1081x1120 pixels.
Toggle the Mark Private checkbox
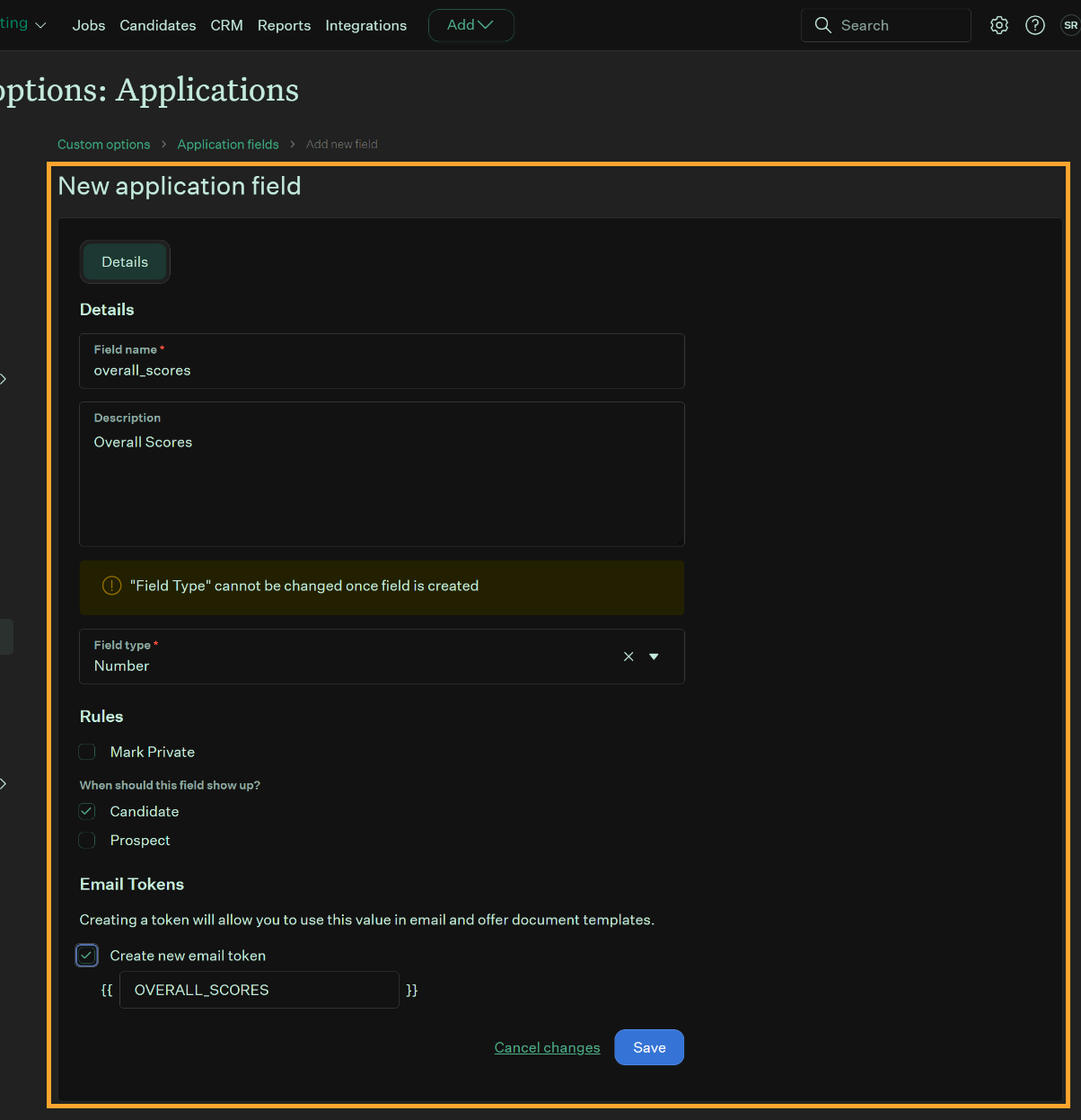[x=87, y=752]
